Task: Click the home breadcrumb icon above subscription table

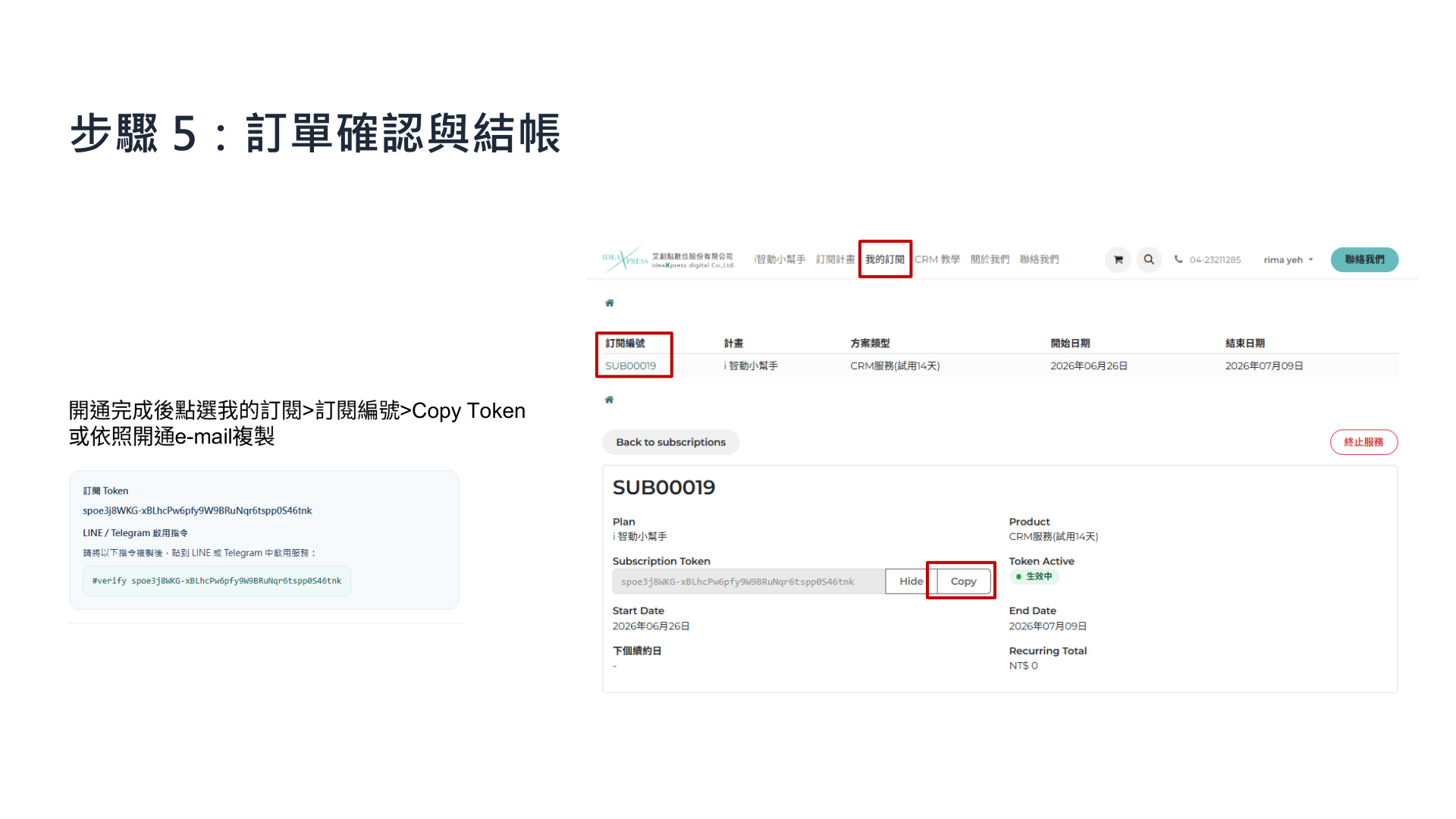Action: 609,303
